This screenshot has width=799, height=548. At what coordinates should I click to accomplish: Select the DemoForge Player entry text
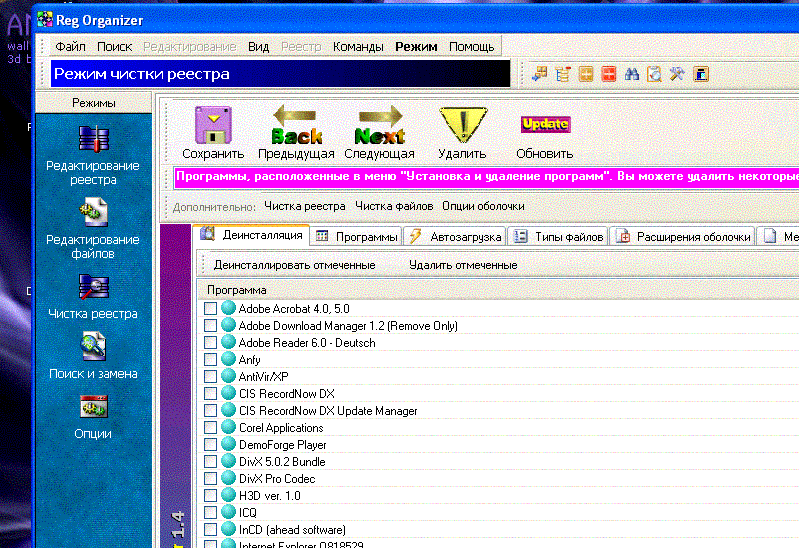pyautogui.click(x=282, y=445)
